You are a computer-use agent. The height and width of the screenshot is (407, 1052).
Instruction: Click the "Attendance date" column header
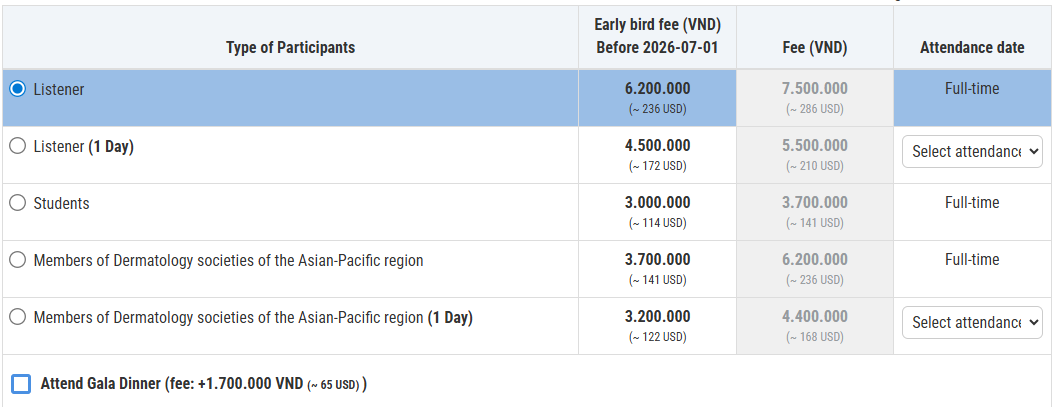click(x=972, y=47)
